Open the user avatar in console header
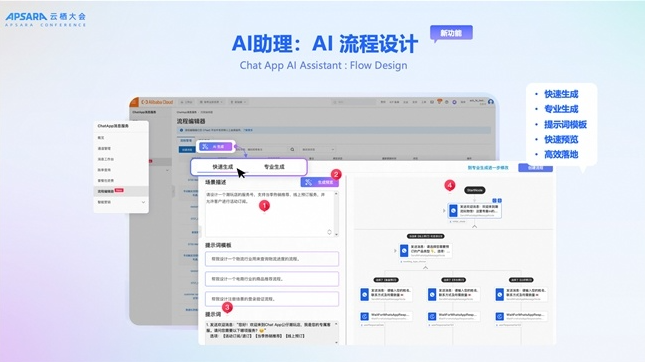The image size is (645, 362). (x=490, y=102)
